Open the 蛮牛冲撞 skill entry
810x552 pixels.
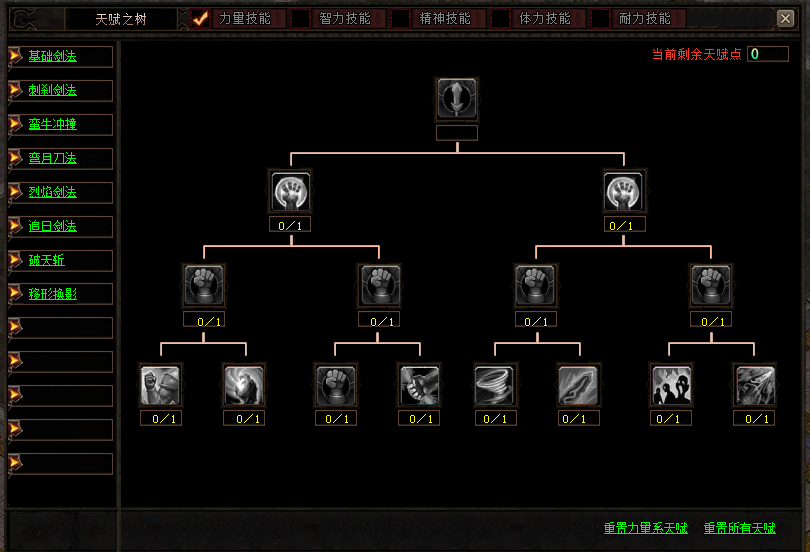[x=52, y=124]
